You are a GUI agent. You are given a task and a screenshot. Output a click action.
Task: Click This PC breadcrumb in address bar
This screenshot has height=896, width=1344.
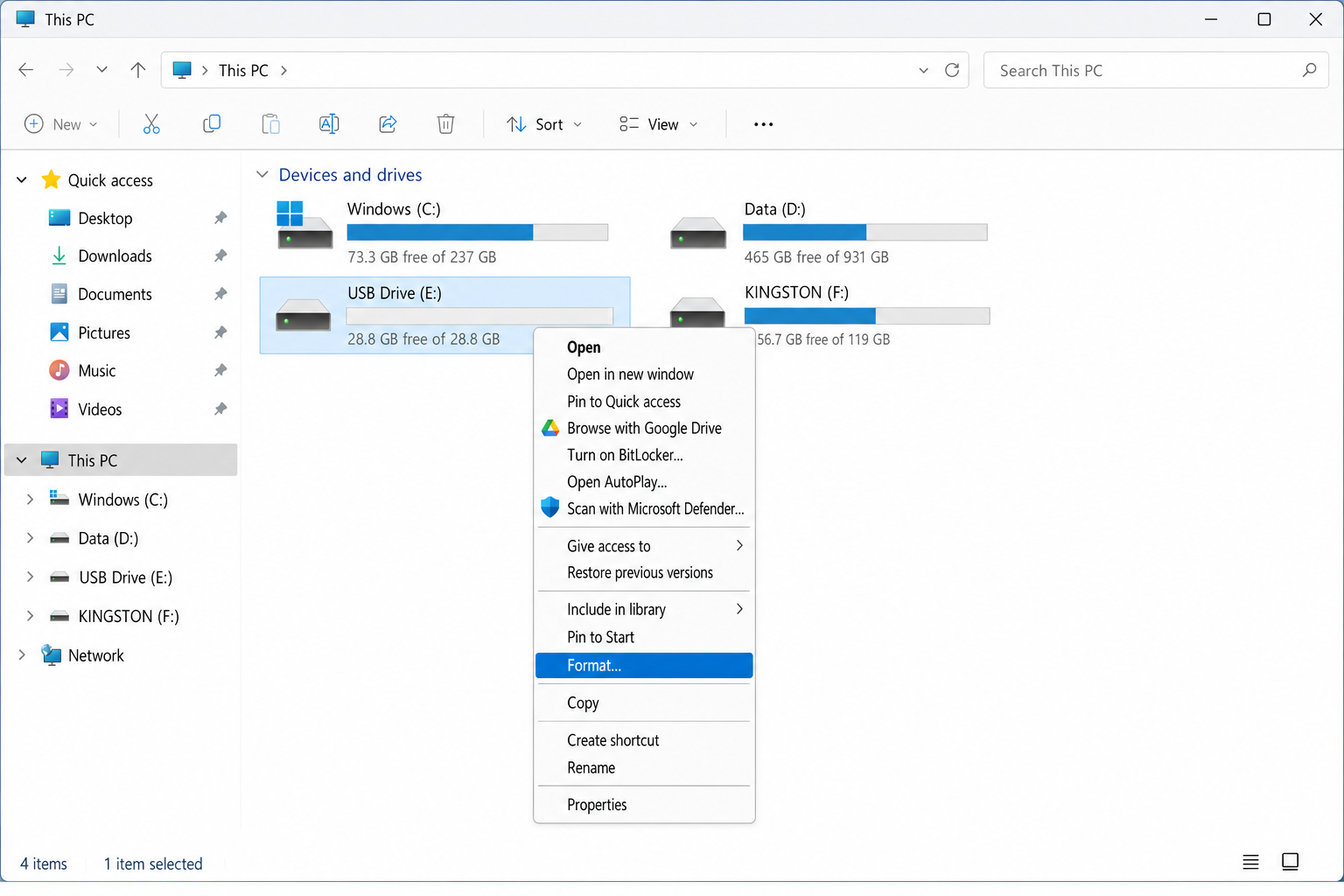tap(243, 70)
